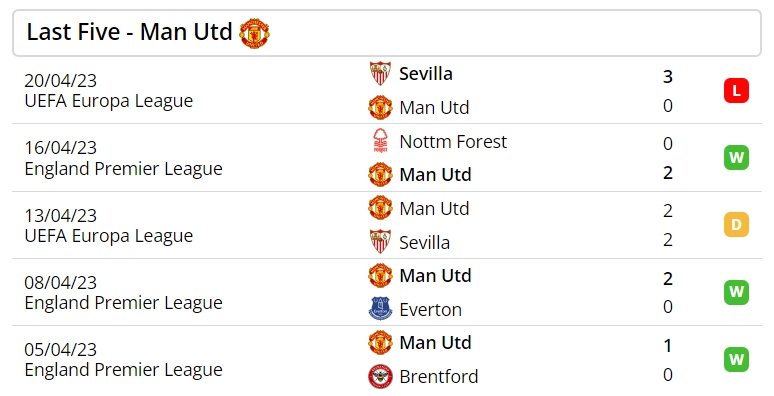Click the green W badge for Nottm Forest match
This screenshot has height=396, width=774.
736,158
